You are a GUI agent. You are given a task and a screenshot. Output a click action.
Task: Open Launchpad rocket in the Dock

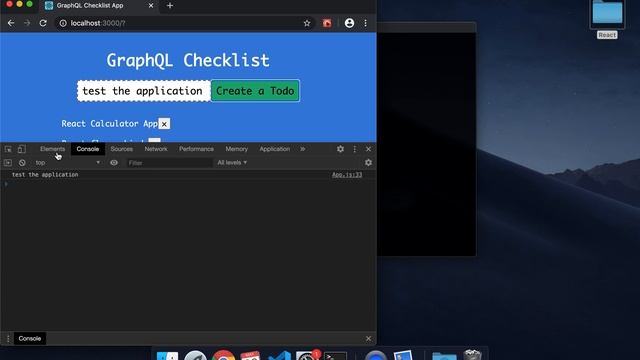[x=195, y=356]
